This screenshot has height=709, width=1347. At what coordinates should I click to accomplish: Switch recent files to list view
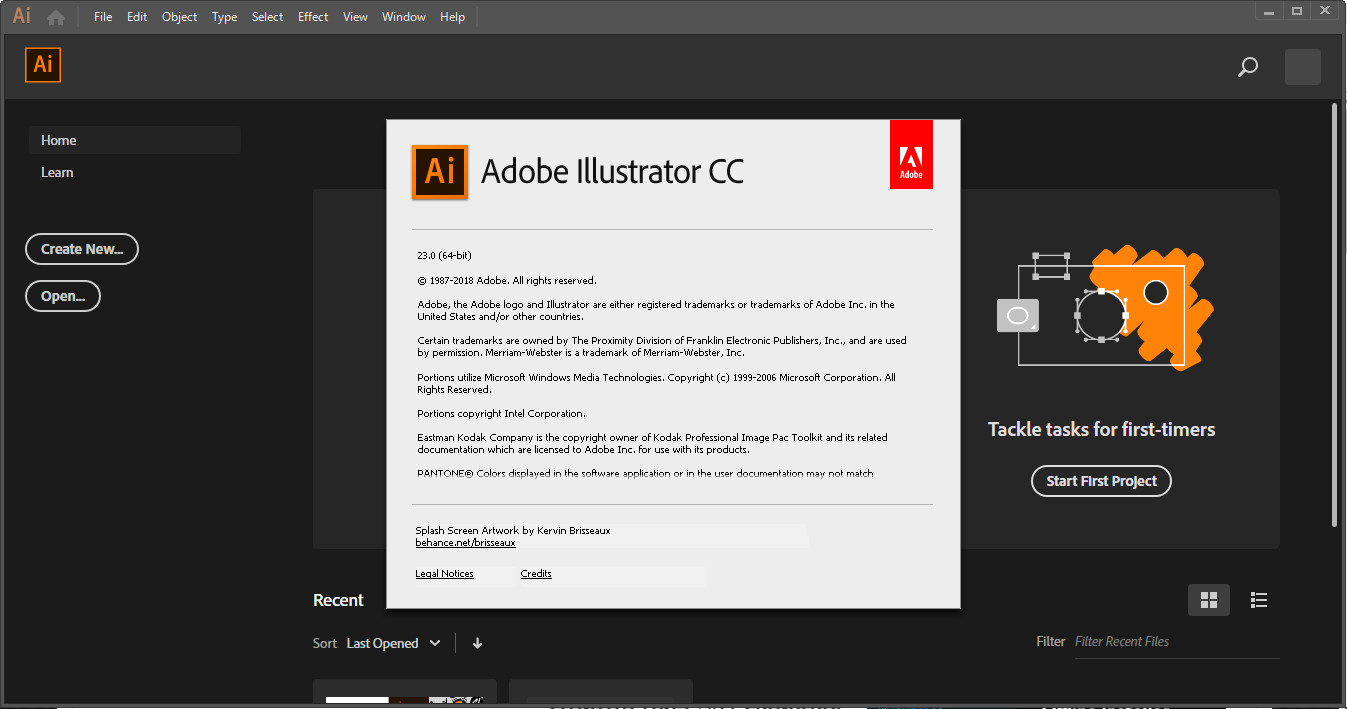[1259, 600]
